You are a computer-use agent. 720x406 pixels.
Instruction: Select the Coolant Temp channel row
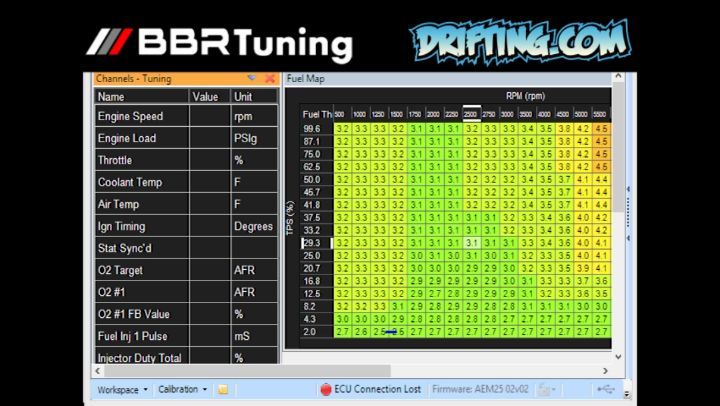[140, 182]
